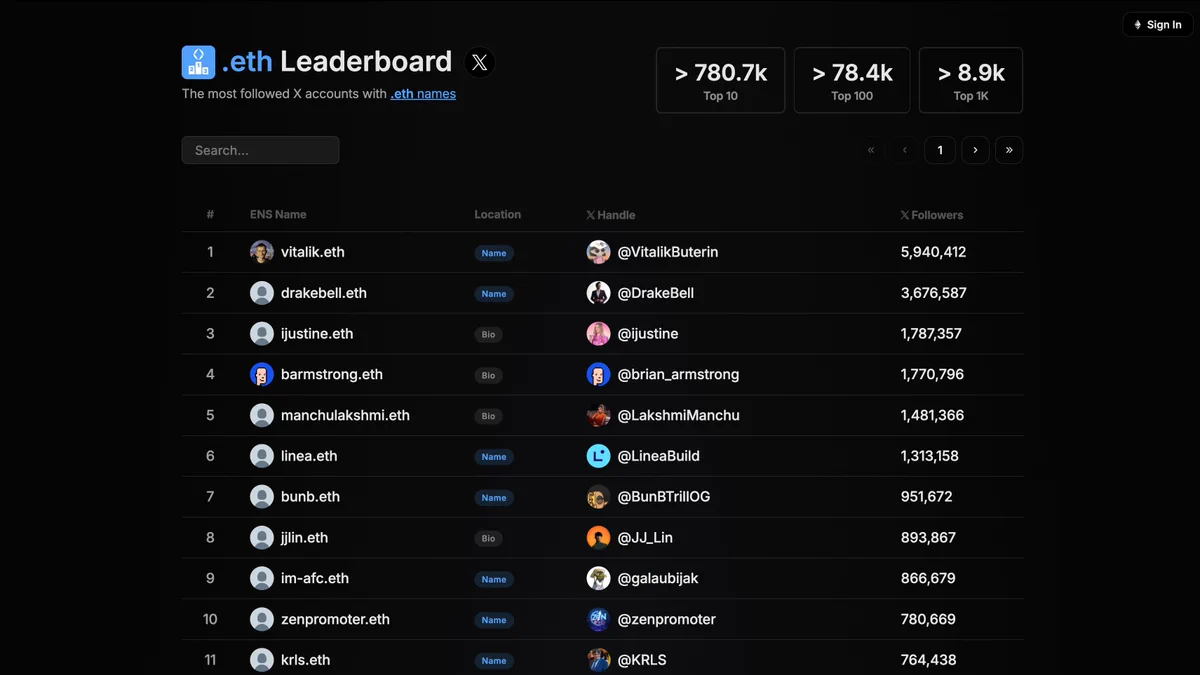The image size is (1200, 675).
Task: Click @DrakeBell profile picture
Action: pos(598,293)
